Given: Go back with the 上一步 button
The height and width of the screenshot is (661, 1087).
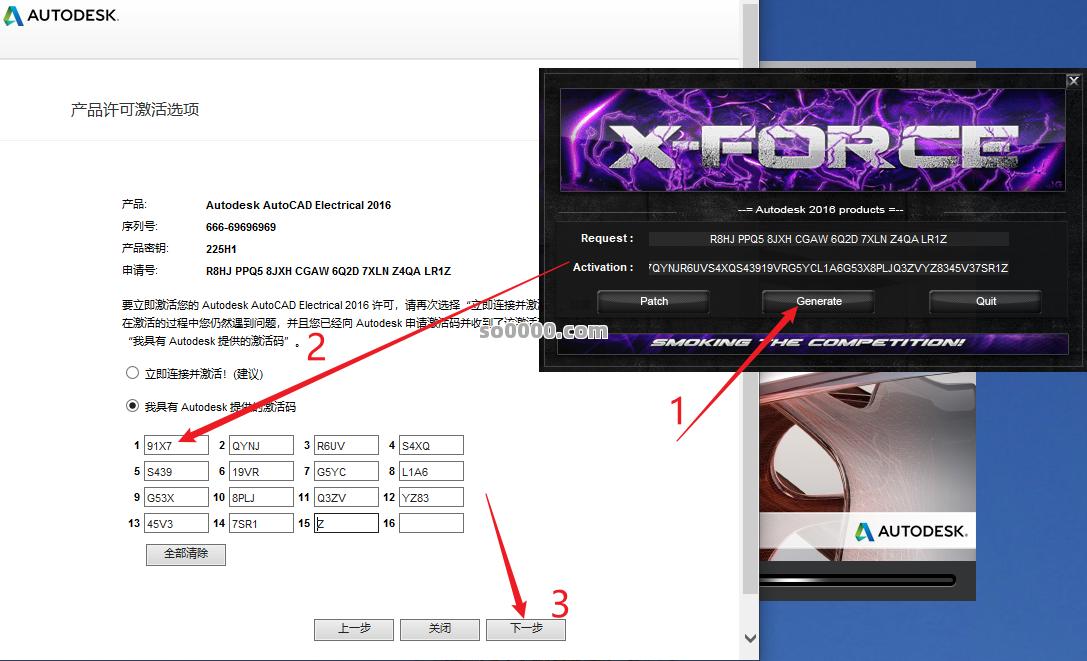Looking at the screenshot, I should (354, 629).
